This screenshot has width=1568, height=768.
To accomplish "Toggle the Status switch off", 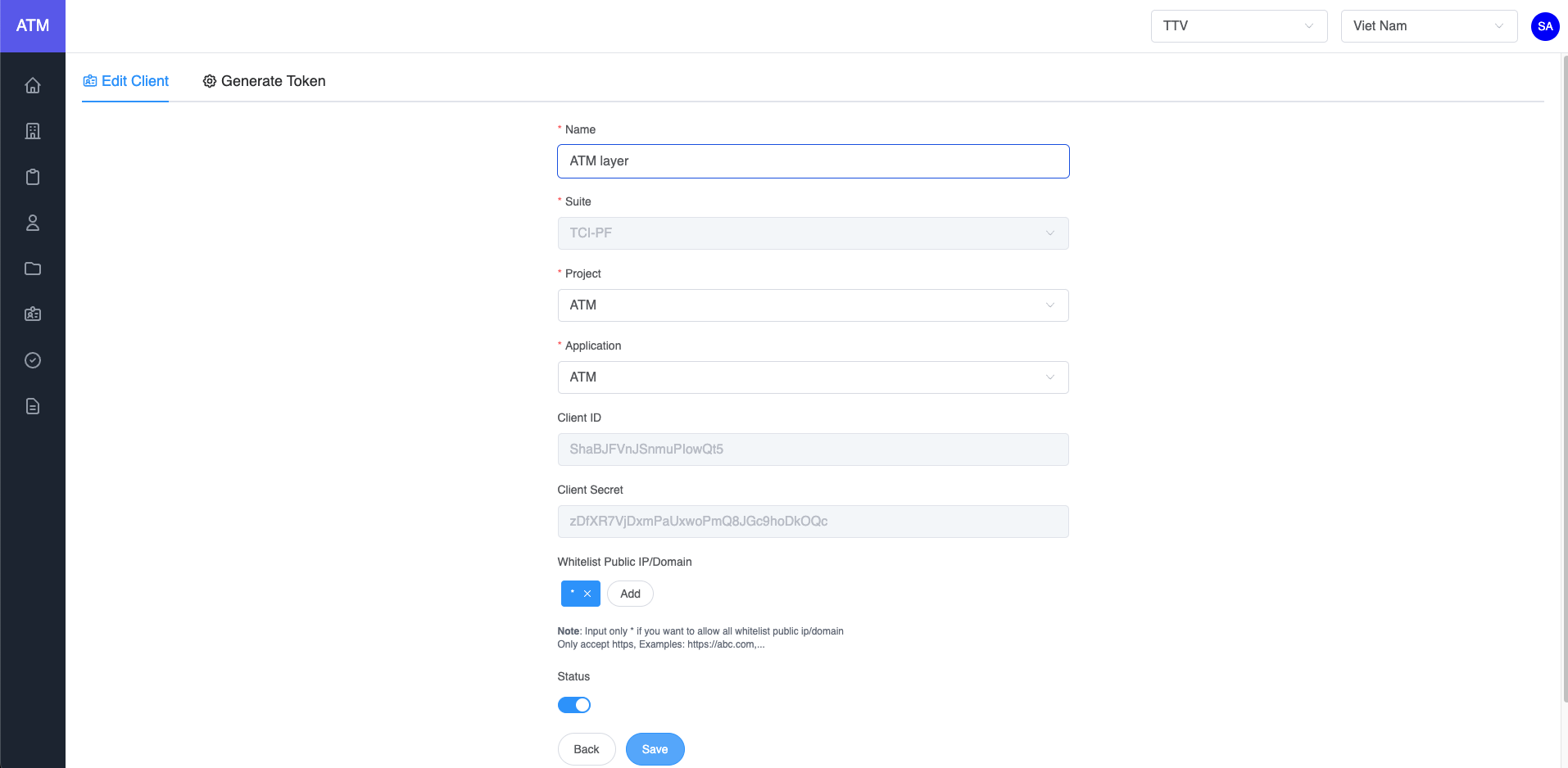I will (x=573, y=705).
